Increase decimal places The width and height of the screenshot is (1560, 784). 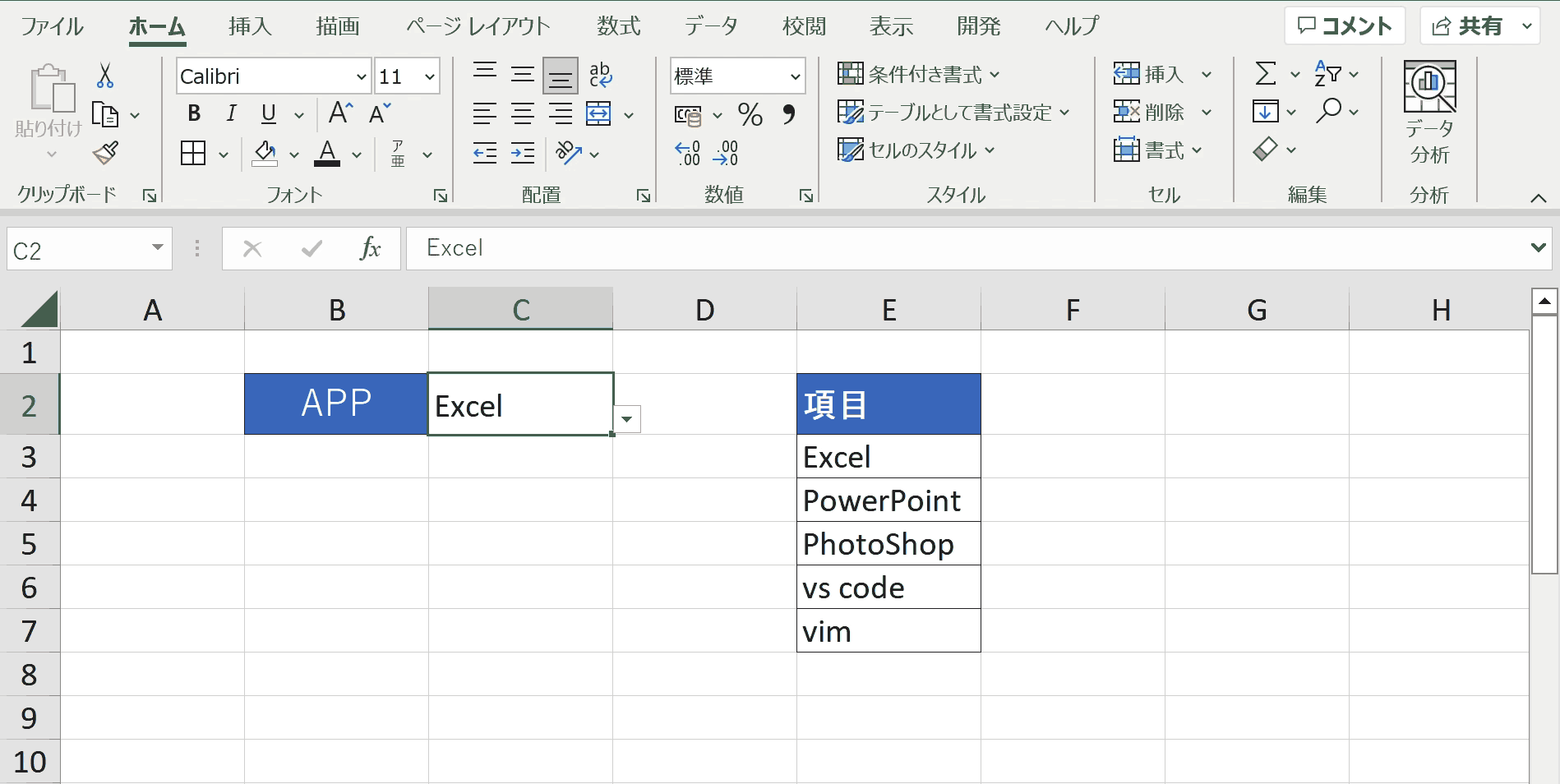pos(687,153)
